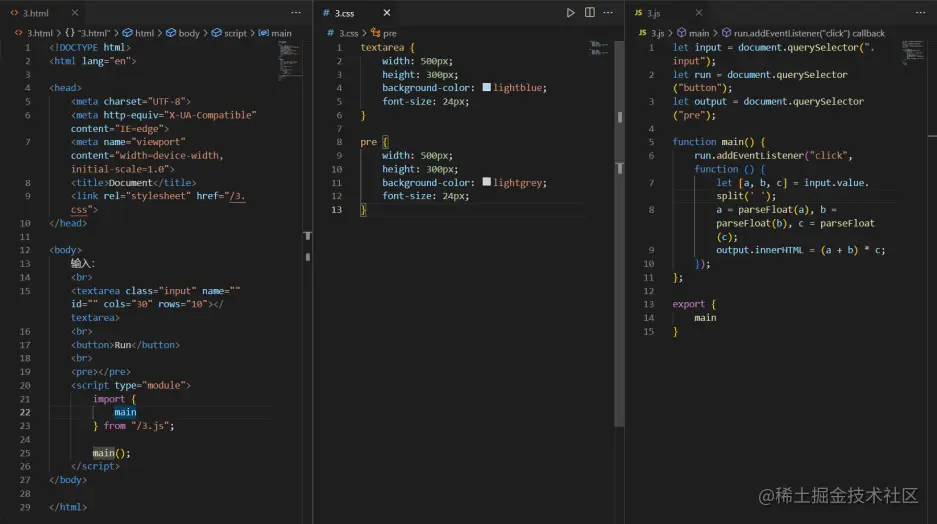Click the 3.js minimap preview

pyautogui.click(x=912, y=53)
